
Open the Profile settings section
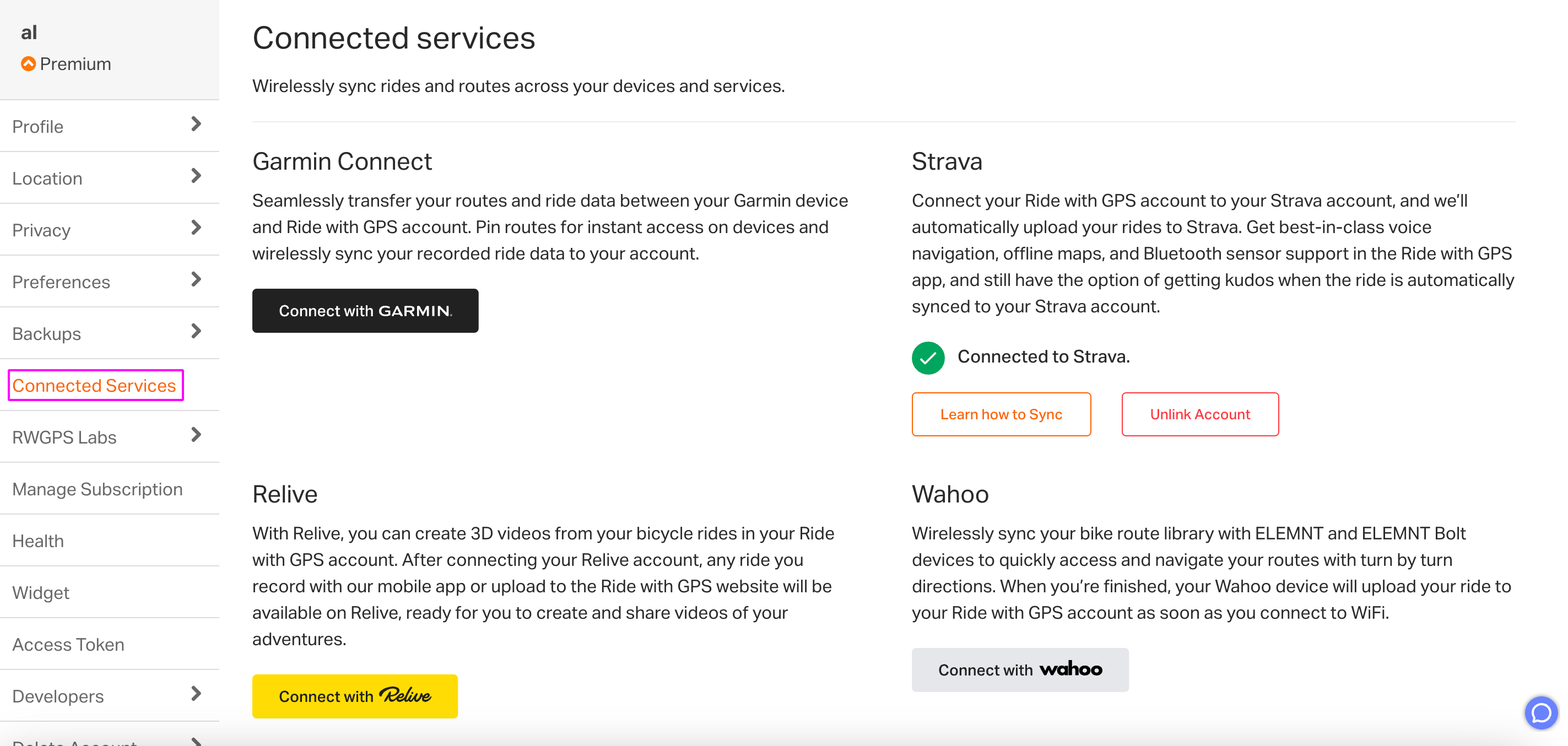click(x=110, y=127)
